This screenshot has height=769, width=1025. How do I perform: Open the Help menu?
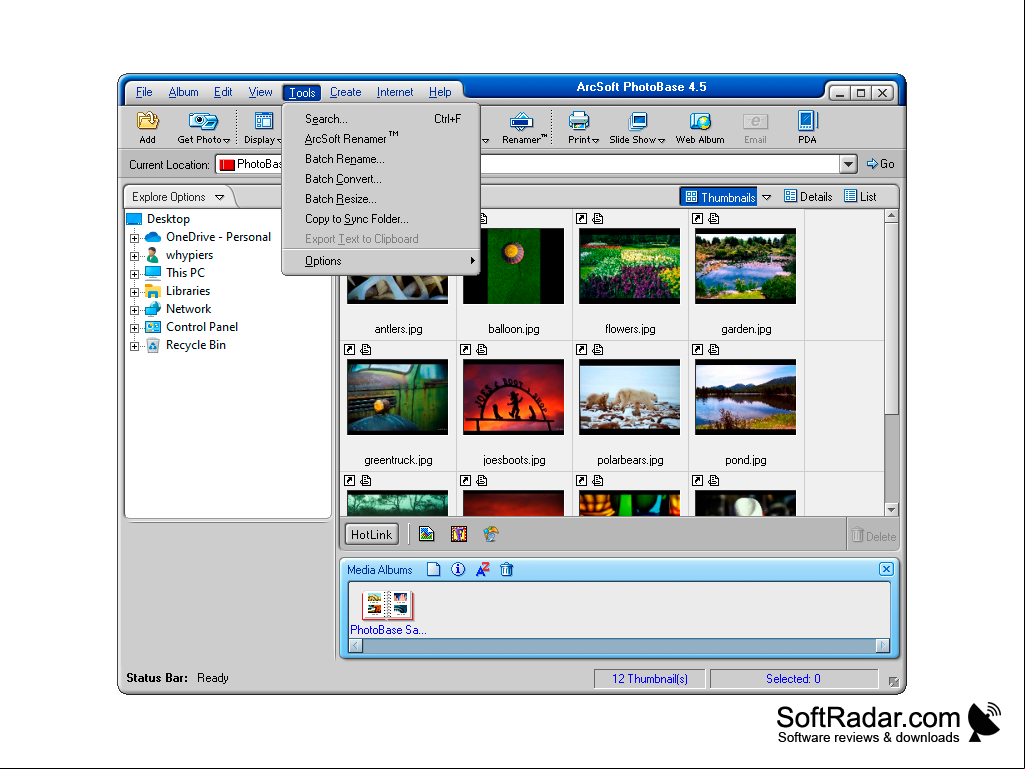(x=440, y=92)
